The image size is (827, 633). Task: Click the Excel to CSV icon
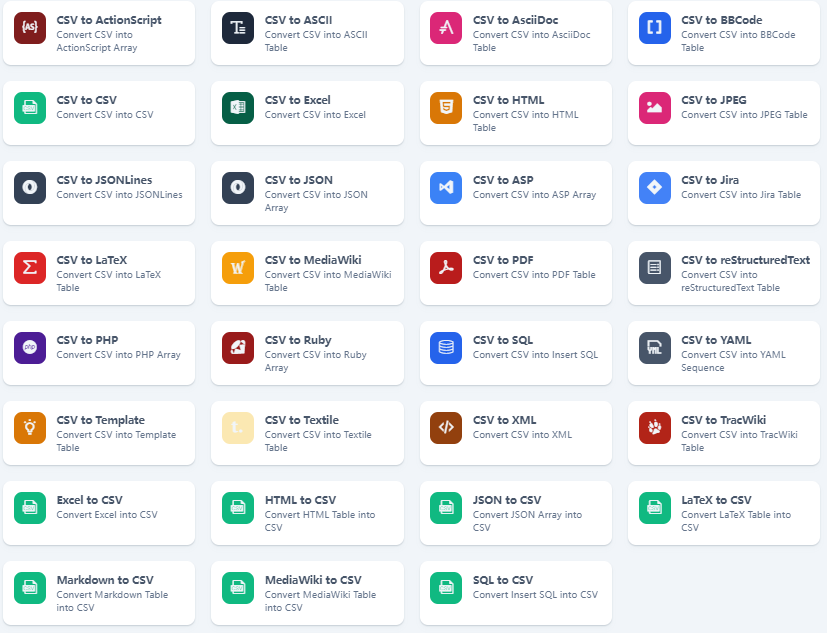click(30, 507)
